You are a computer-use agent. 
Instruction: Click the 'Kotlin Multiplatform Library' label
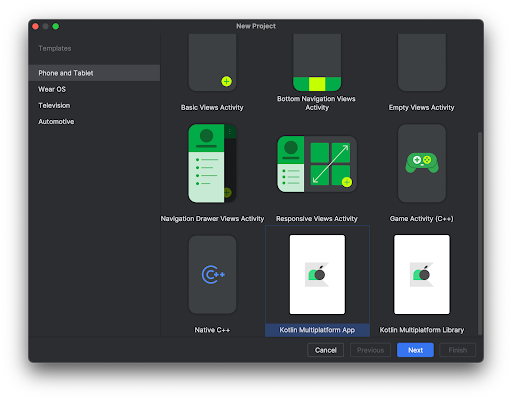point(422,330)
